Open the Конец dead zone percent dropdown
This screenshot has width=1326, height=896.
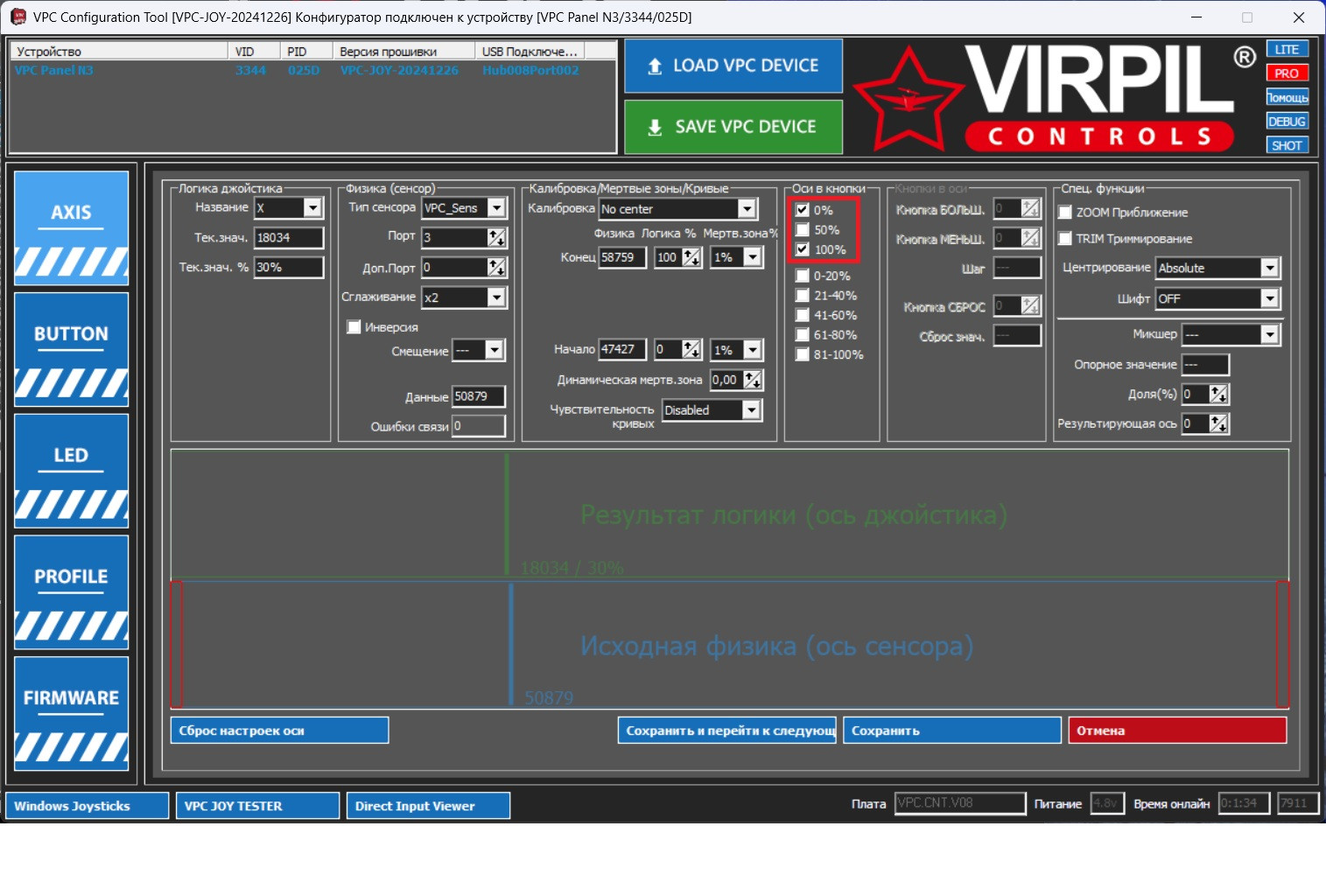point(752,257)
